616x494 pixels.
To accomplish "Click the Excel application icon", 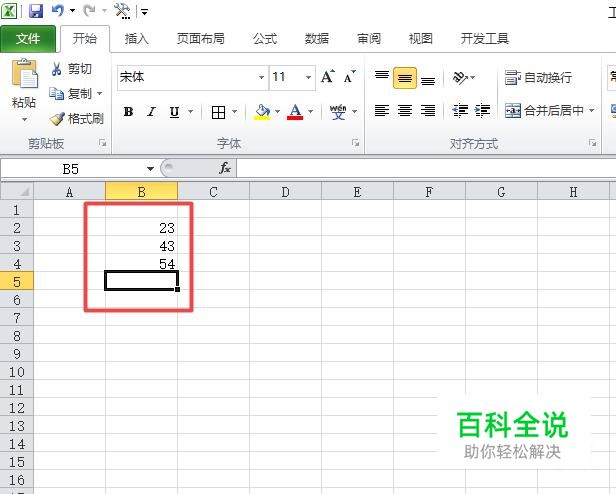I will pyautogui.click(x=9, y=11).
